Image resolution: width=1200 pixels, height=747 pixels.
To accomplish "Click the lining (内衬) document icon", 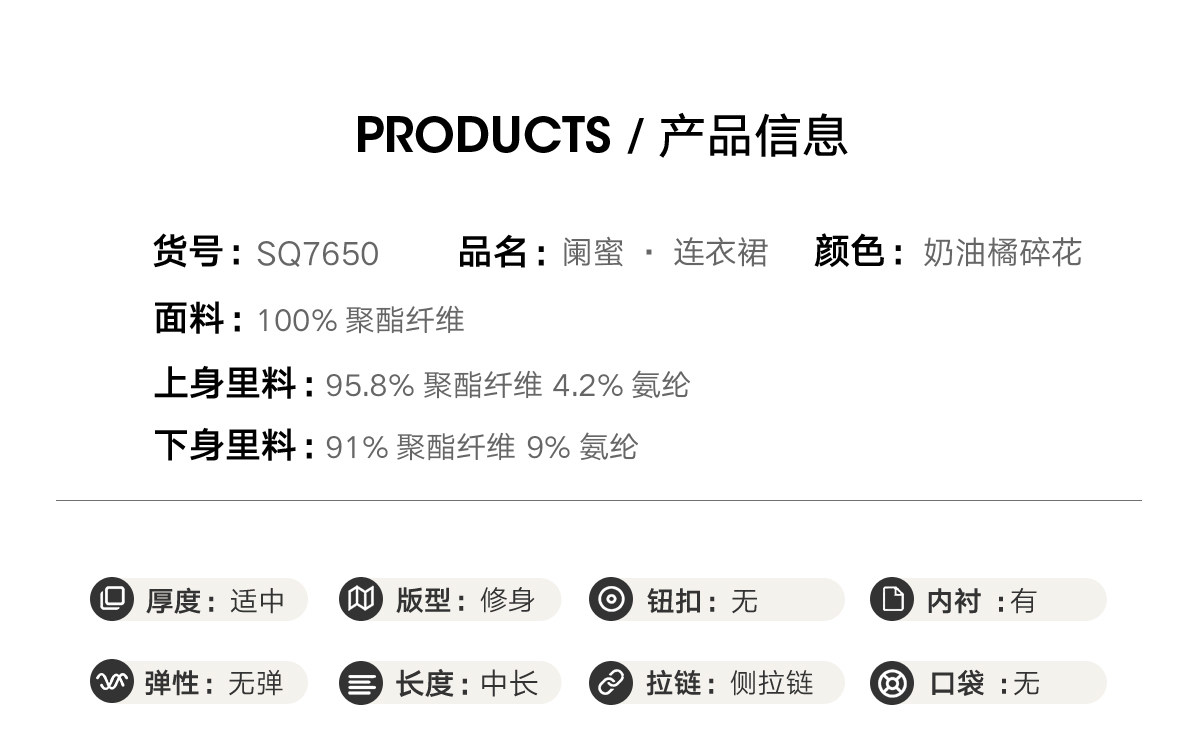I will click(x=891, y=600).
